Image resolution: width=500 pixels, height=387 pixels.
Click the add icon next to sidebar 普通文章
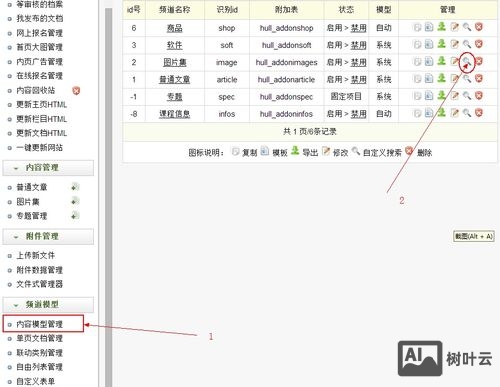point(75,187)
